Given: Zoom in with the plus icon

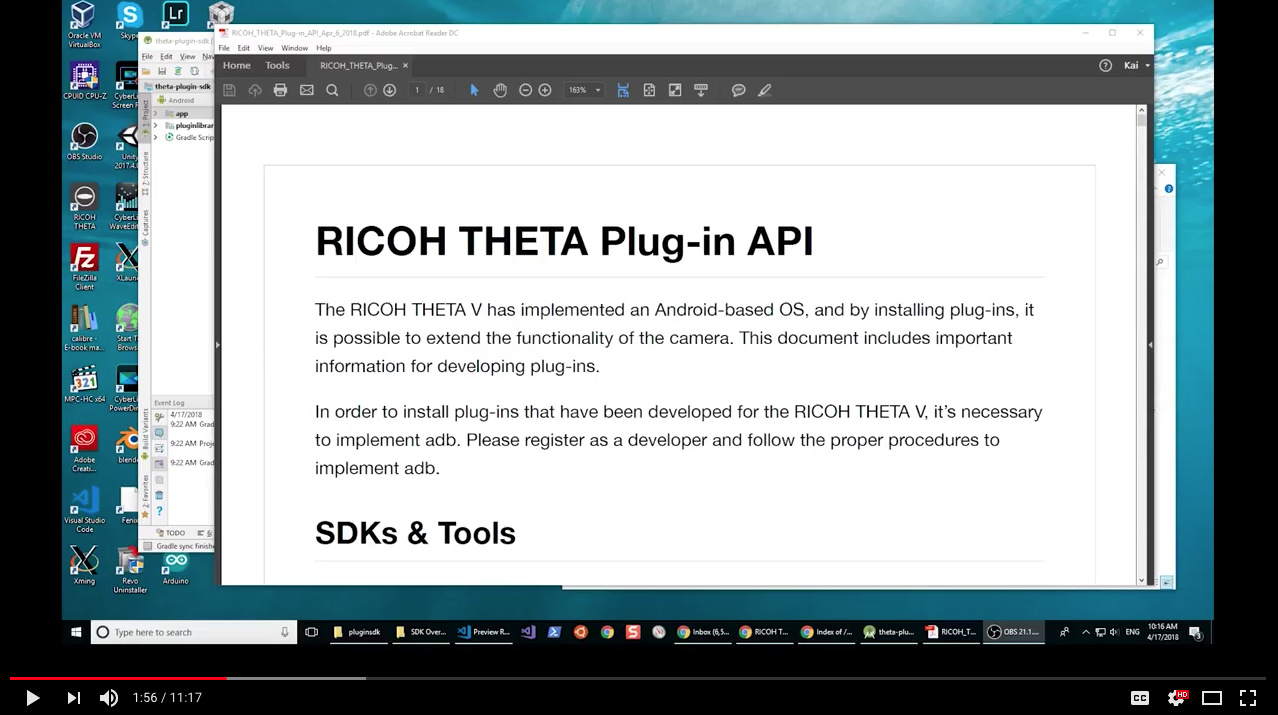Looking at the screenshot, I should [545, 90].
